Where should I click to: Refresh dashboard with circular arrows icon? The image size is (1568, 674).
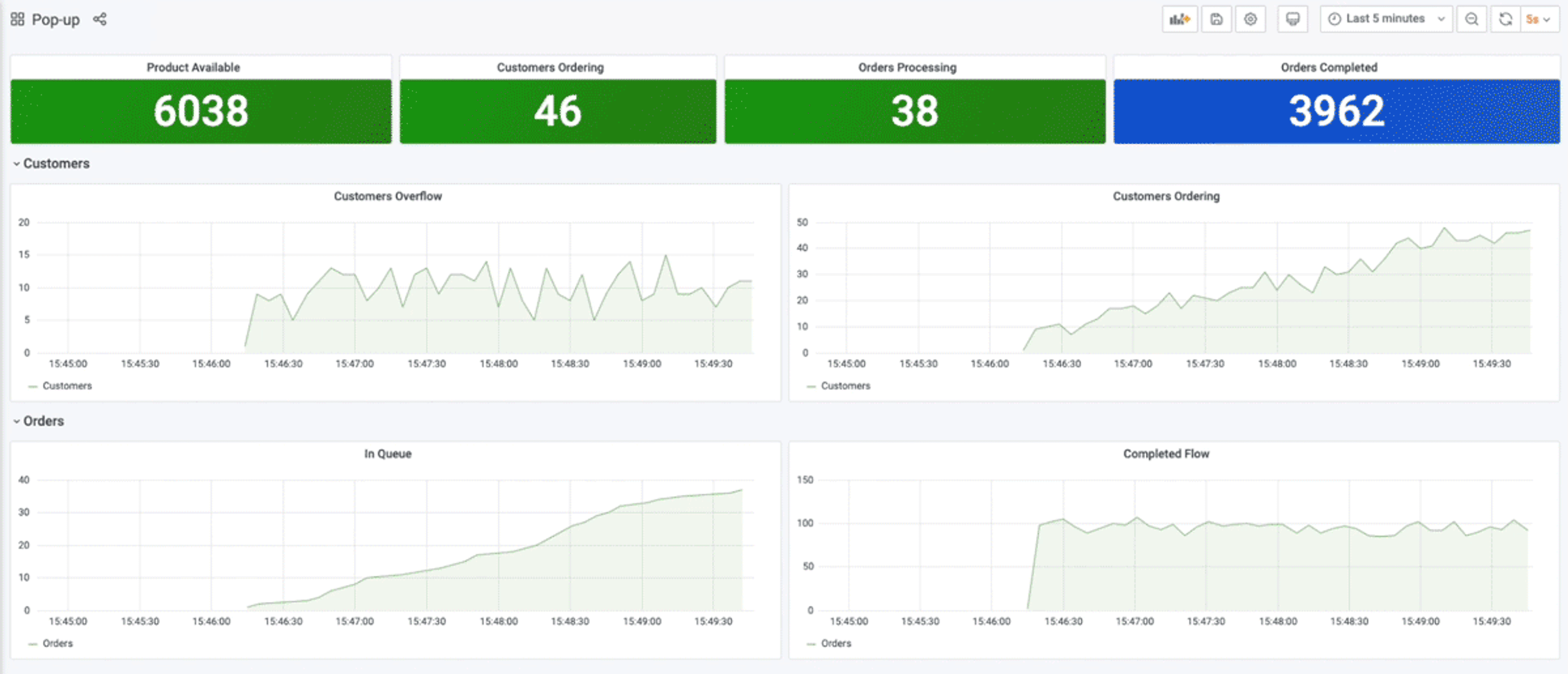pyautogui.click(x=1505, y=20)
